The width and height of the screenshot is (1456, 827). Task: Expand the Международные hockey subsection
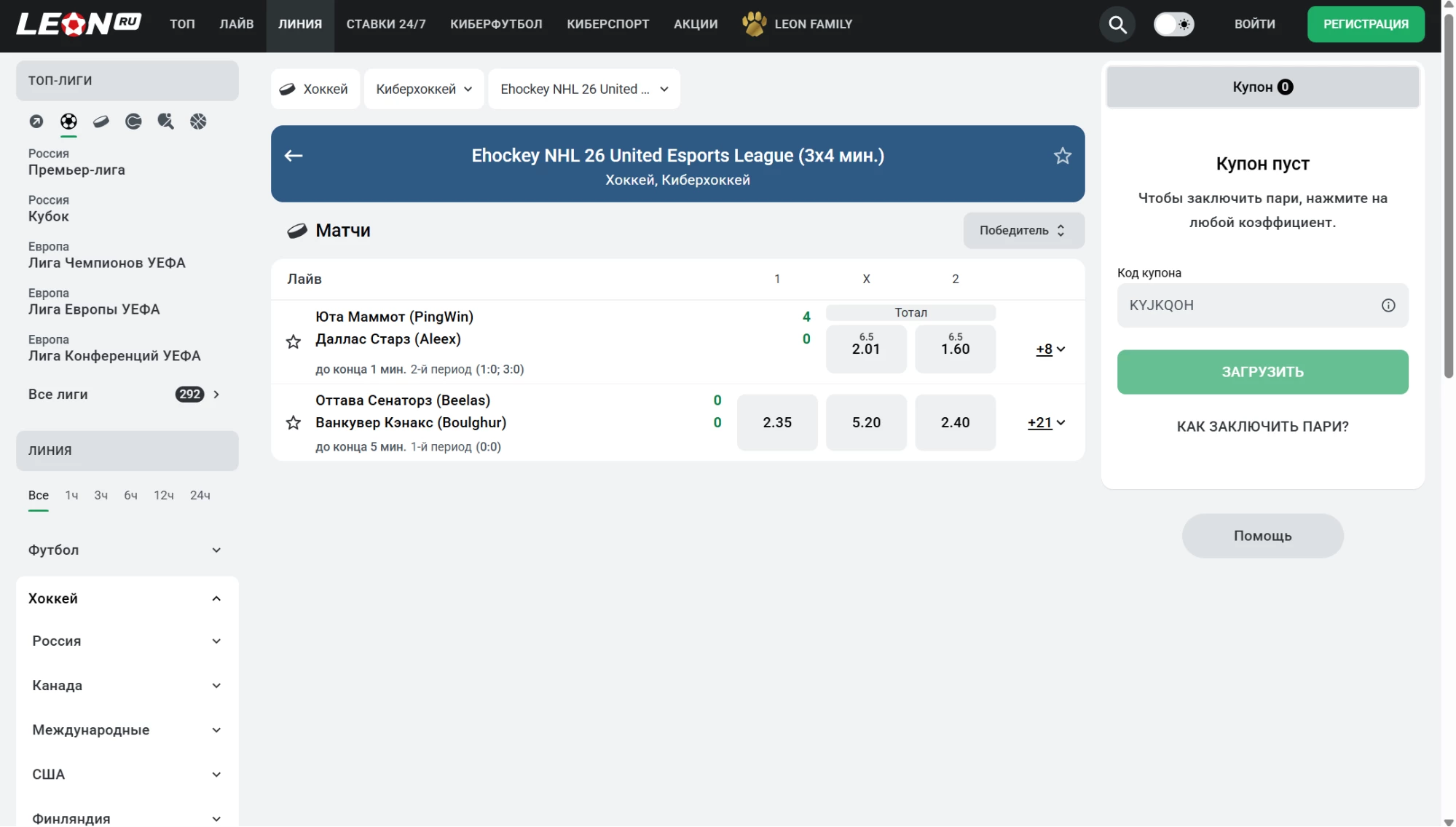point(127,730)
